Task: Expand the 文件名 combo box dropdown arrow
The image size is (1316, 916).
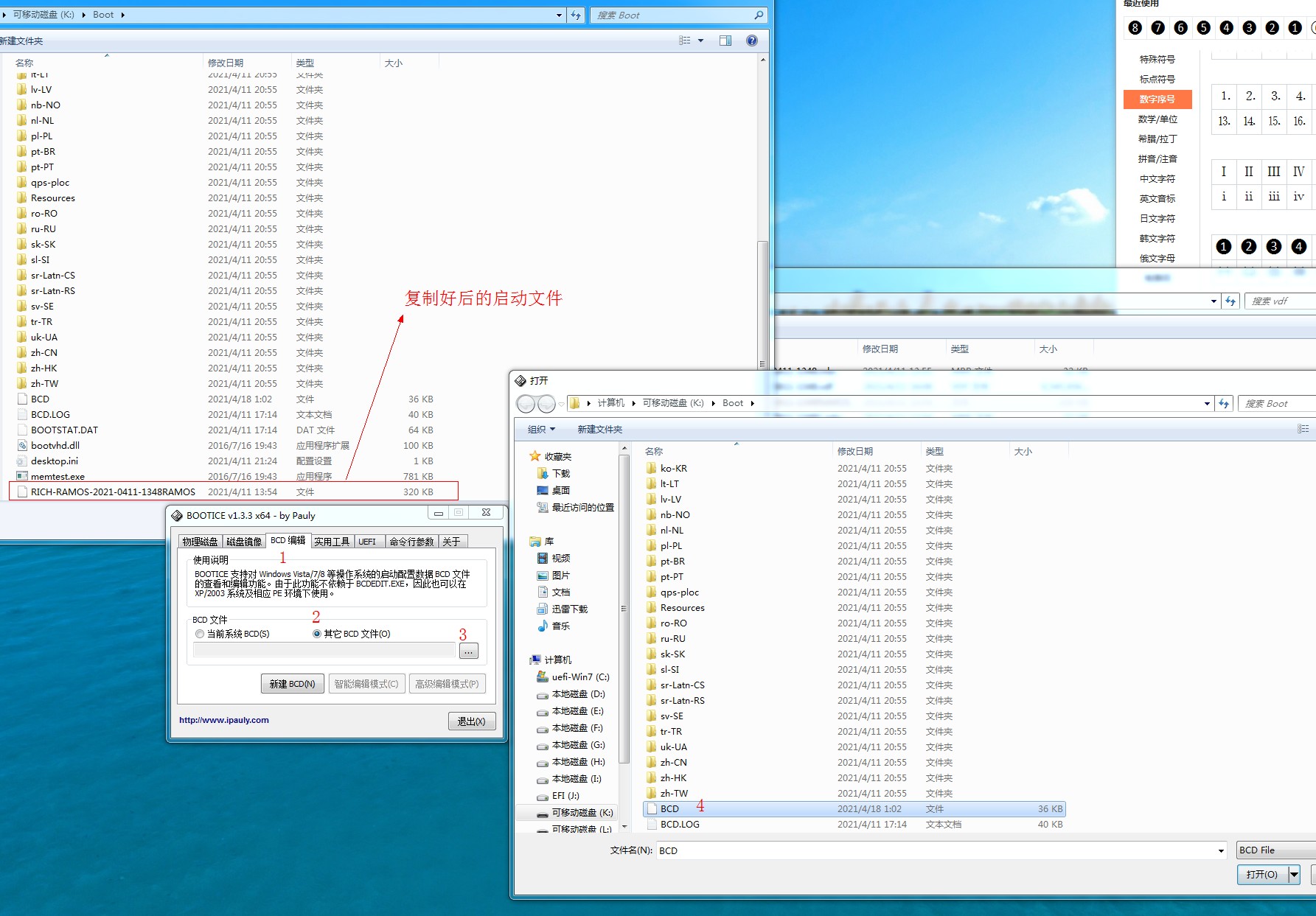Action: tap(1221, 851)
